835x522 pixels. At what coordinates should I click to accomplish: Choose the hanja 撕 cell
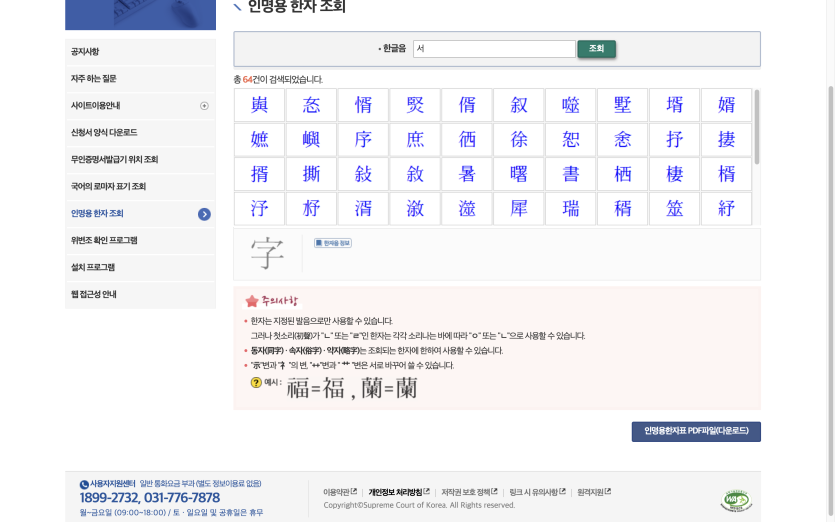[312, 174]
